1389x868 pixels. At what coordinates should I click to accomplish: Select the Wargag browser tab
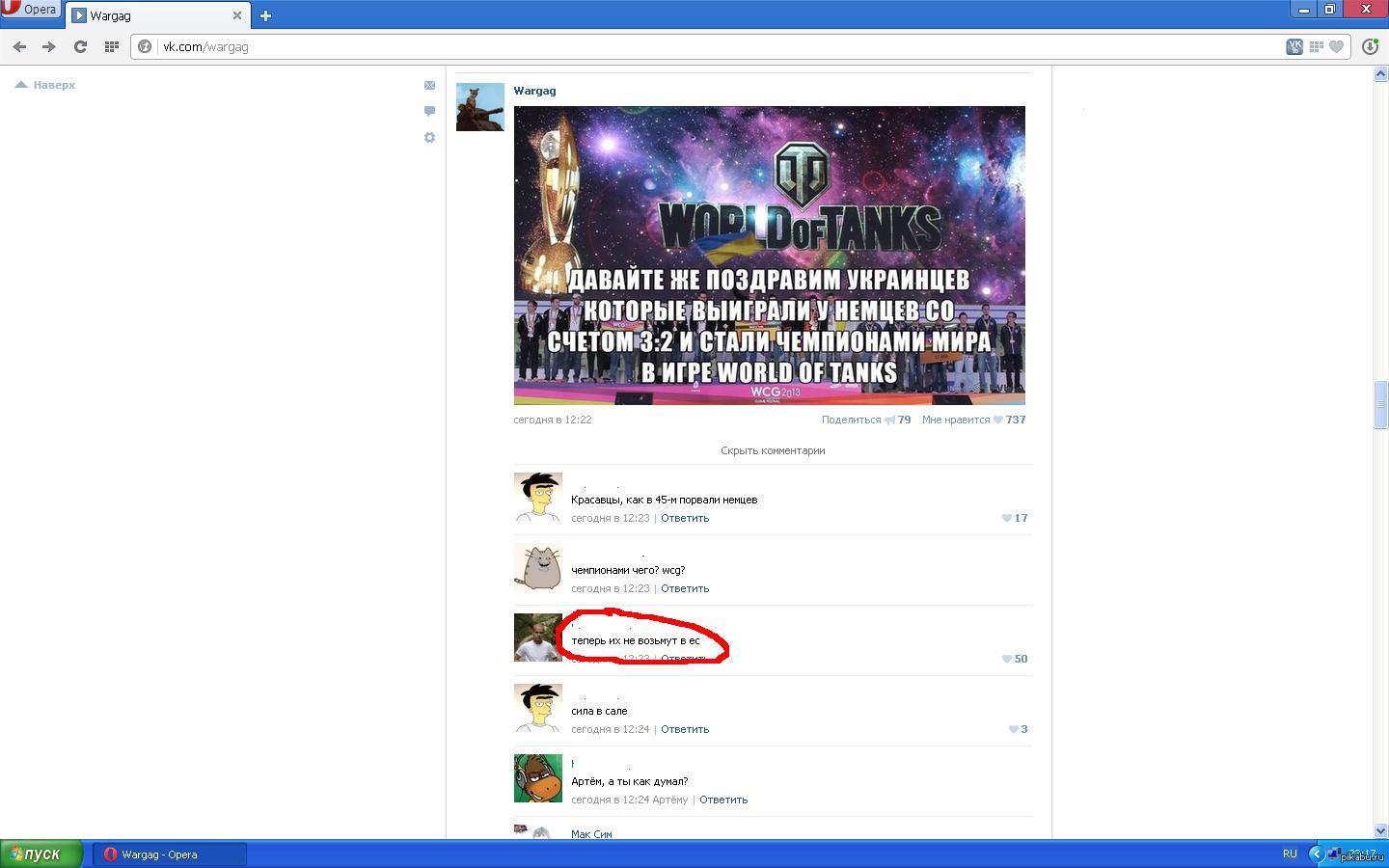[x=154, y=15]
